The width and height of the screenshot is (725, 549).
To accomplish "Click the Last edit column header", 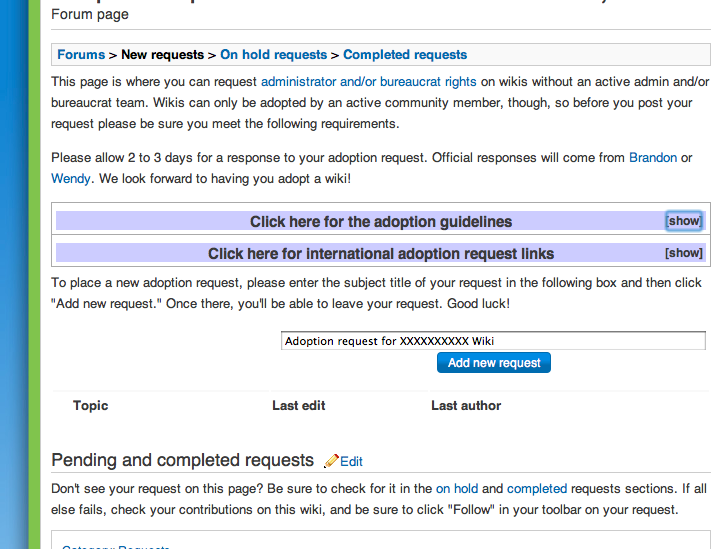I will point(298,405).
